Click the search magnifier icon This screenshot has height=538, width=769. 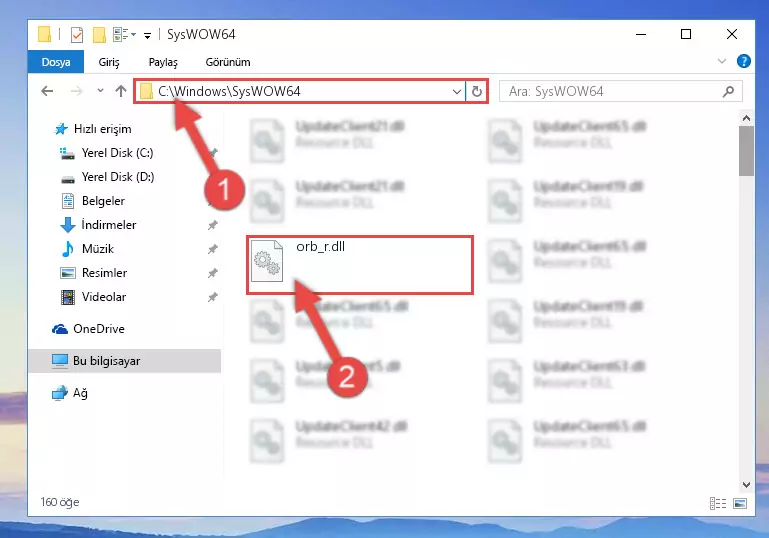pyautogui.click(x=728, y=91)
